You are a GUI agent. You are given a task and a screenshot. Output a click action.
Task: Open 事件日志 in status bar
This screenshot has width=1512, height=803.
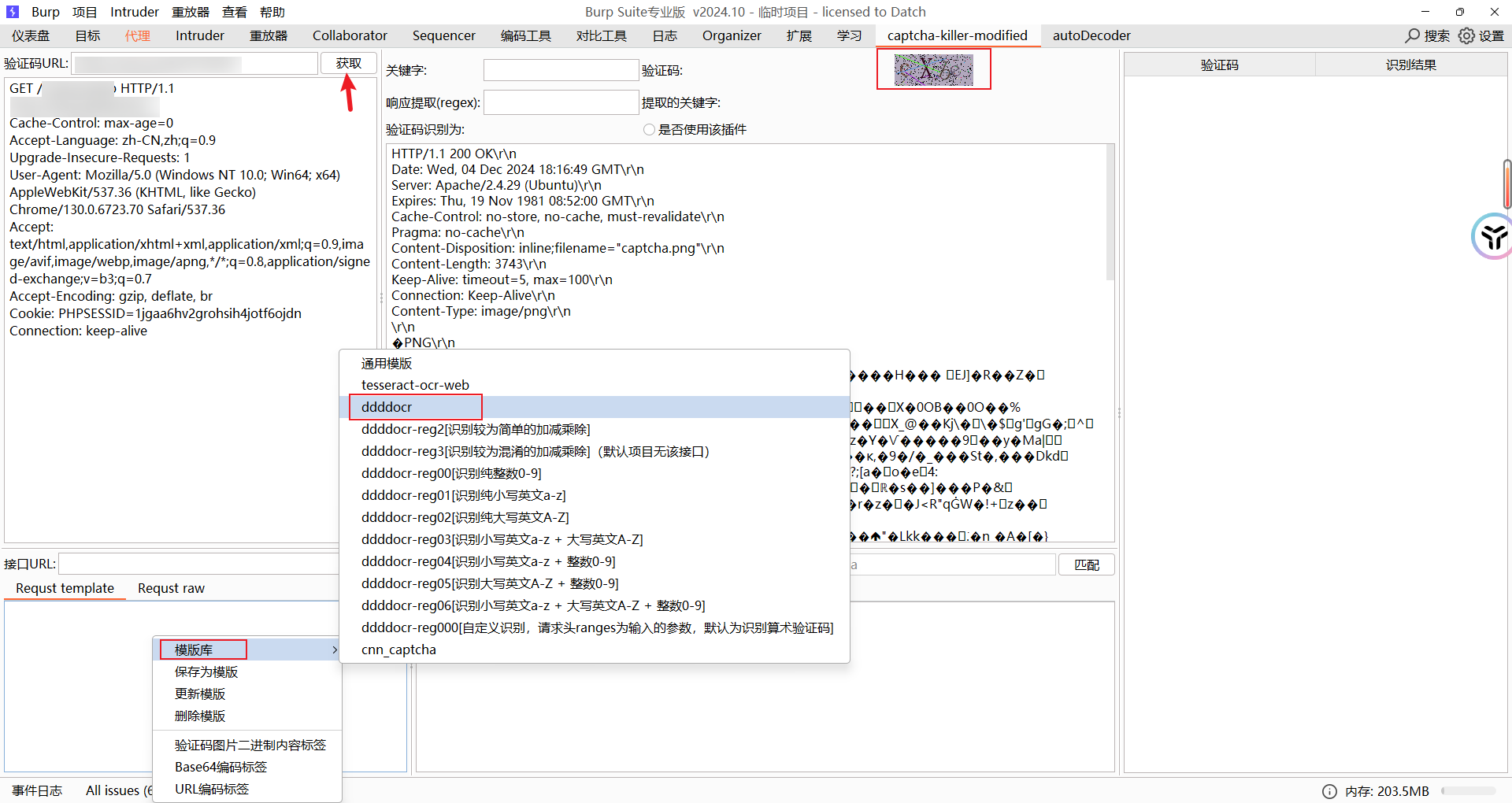tap(37, 790)
